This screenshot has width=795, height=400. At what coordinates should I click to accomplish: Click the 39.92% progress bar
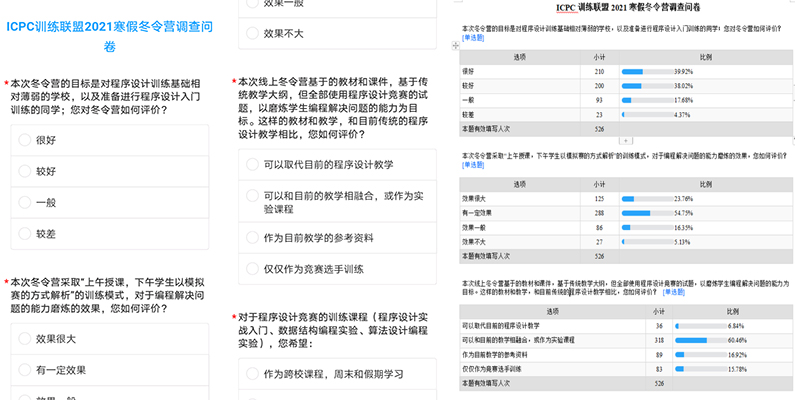[647, 71]
